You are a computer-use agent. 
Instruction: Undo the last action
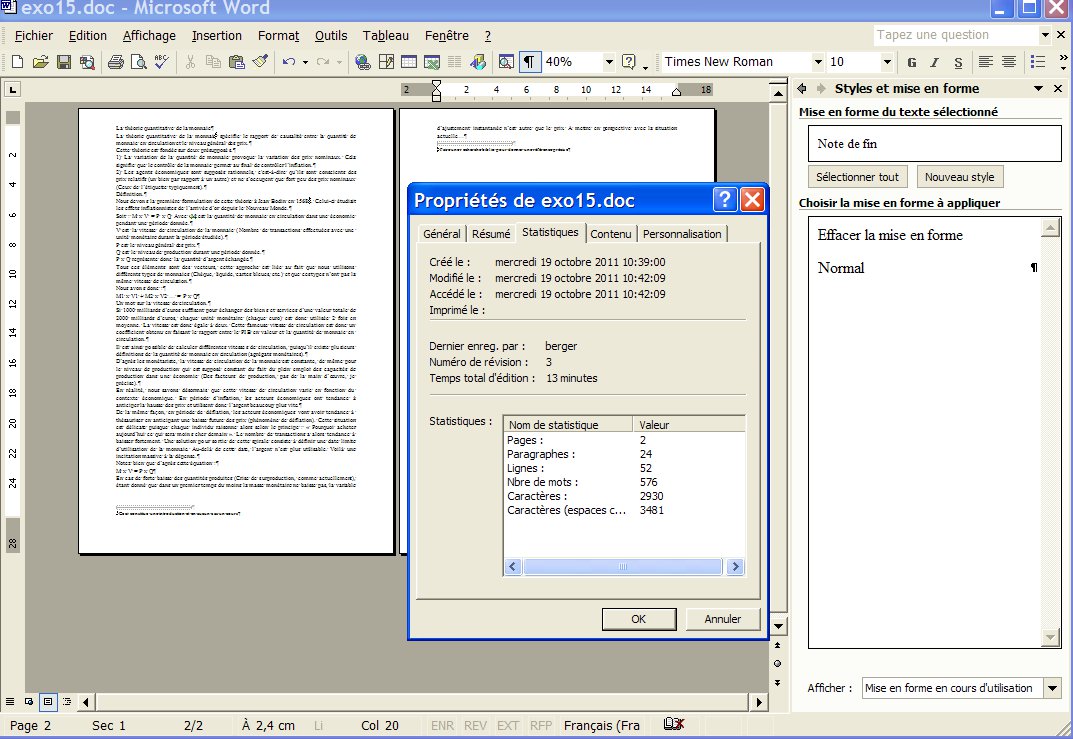point(289,62)
